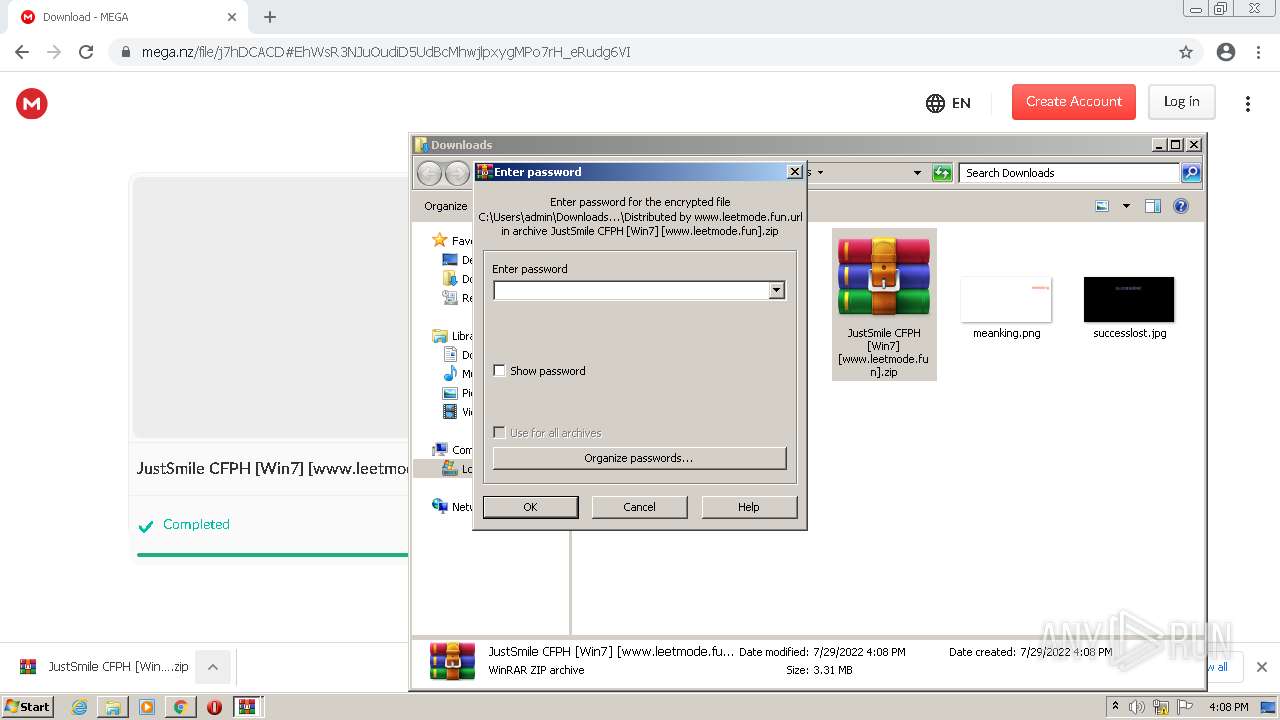Open Windows Start menu

click(x=27, y=706)
